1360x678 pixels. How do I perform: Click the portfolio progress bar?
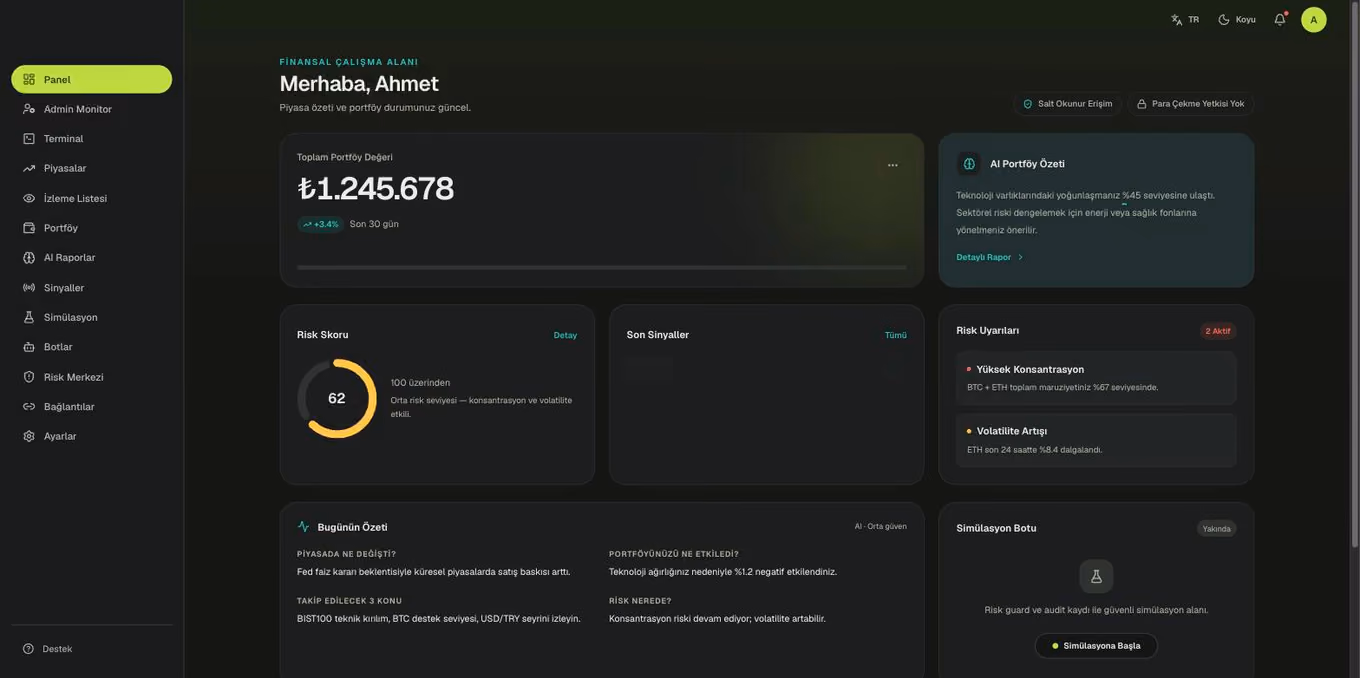[602, 267]
